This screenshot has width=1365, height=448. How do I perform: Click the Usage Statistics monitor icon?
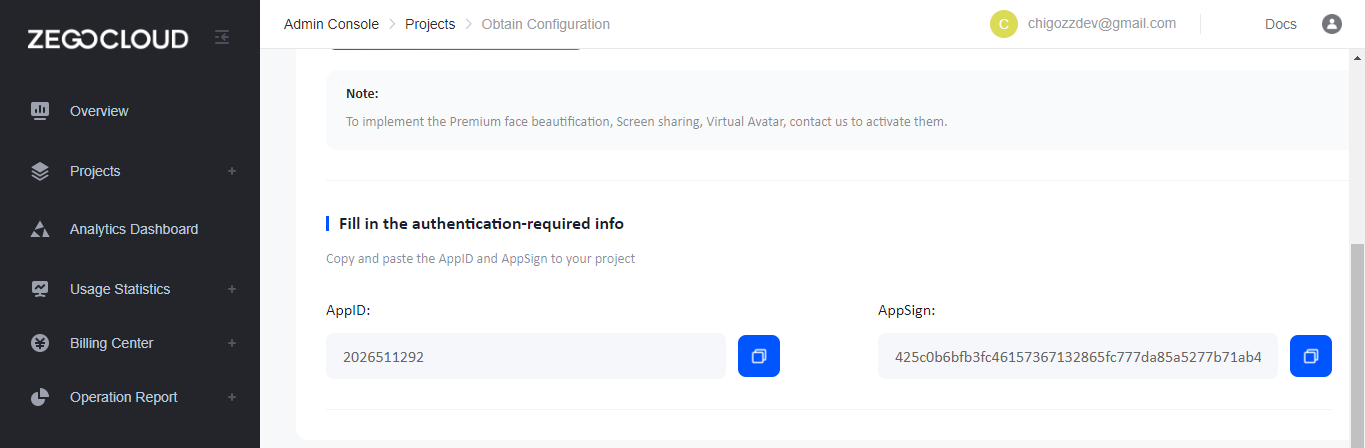pyautogui.click(x=40, y=289)
